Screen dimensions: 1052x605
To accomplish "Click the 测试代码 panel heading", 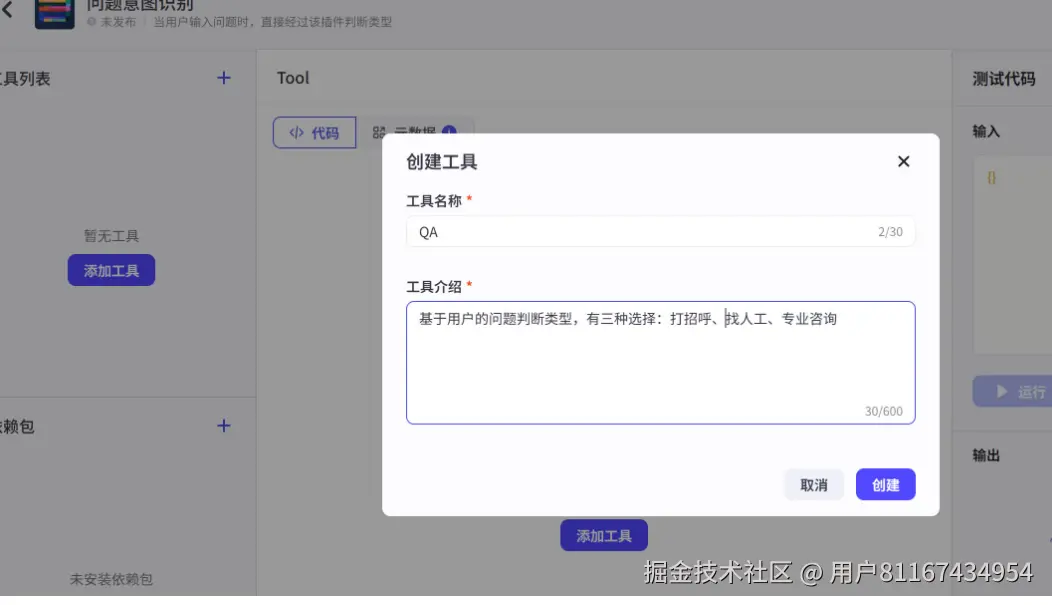I will pyautogui.click(x=1004, y=78).
